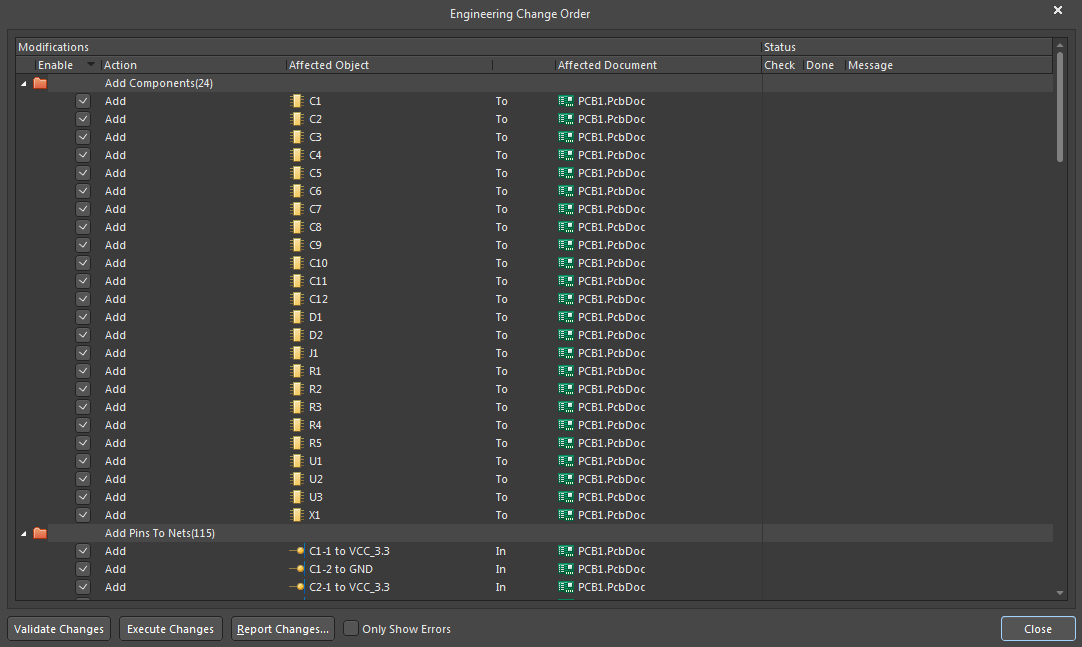Click the Validate Changes button
1082x647 pixels.
[59, 629]
